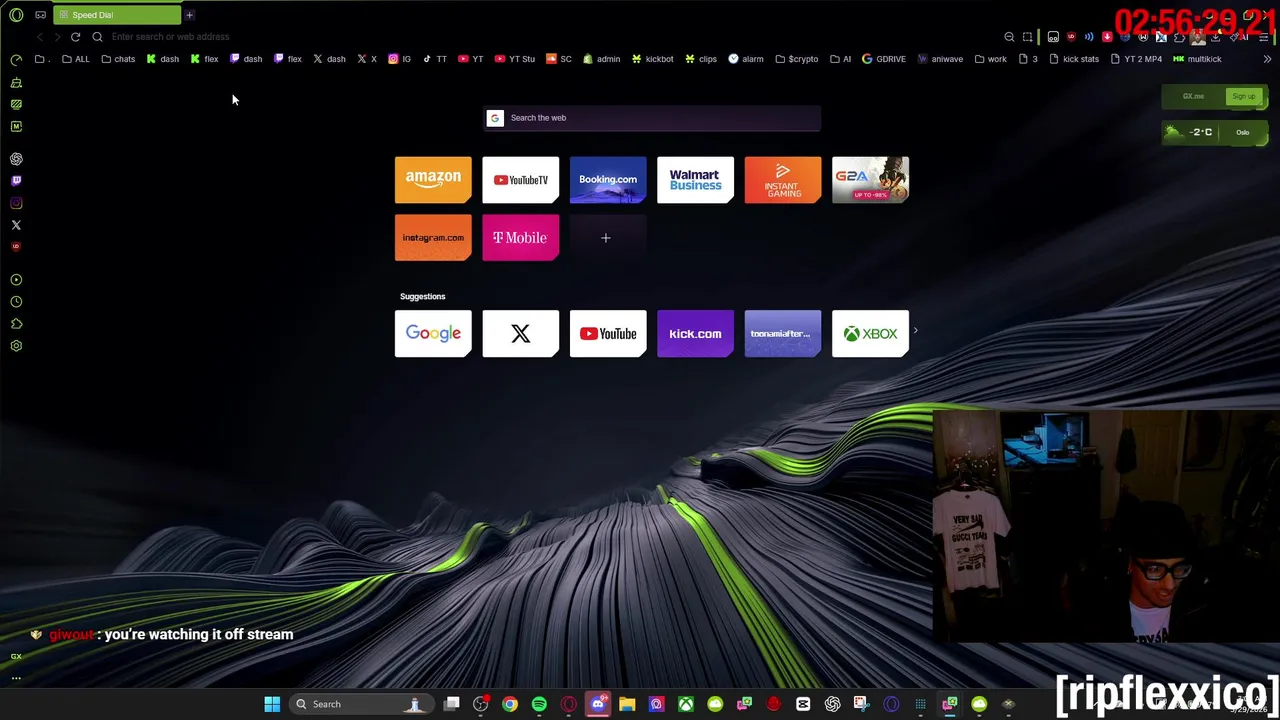Screen dimensions: 1280x720
Task: Open the Twitch dash bookmark
Action: 246,59
